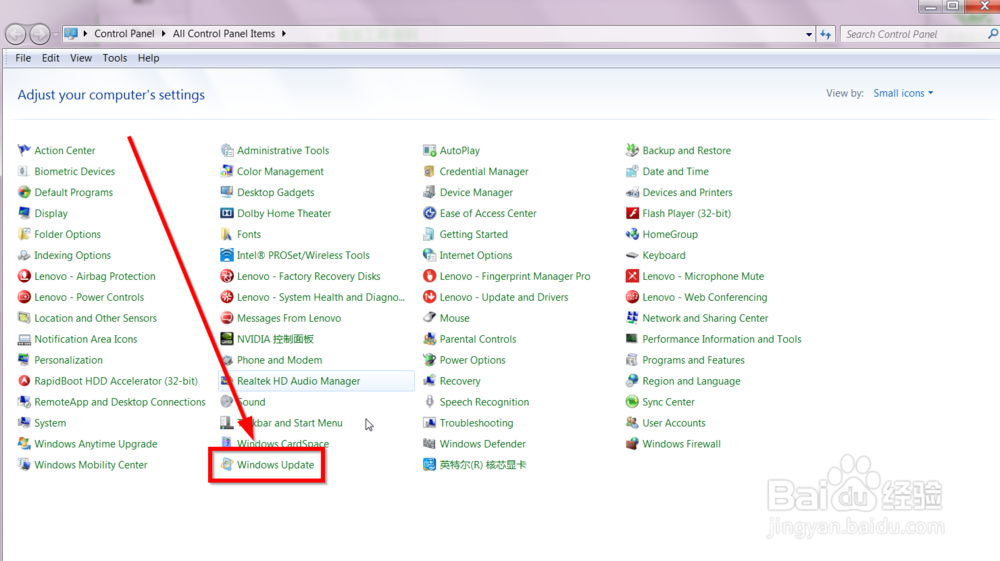This screenshot has width=1000, height=561.
Task: Open the Help menu
Action: (149, 58)
